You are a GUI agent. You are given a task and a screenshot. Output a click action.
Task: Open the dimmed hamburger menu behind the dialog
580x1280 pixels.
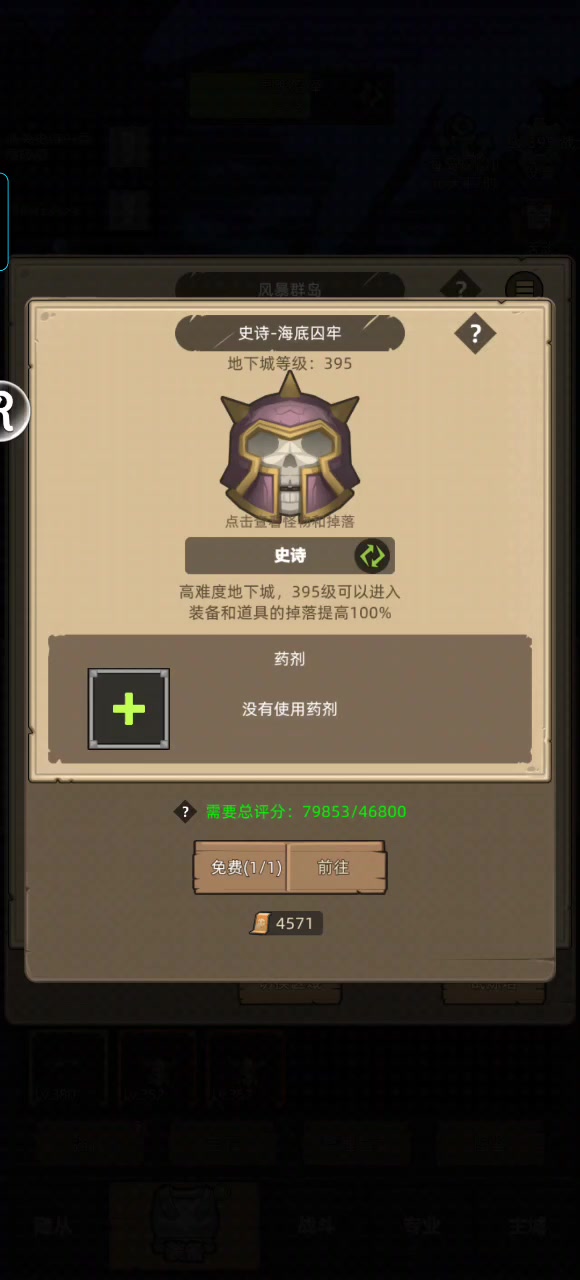tap(524, 288)
